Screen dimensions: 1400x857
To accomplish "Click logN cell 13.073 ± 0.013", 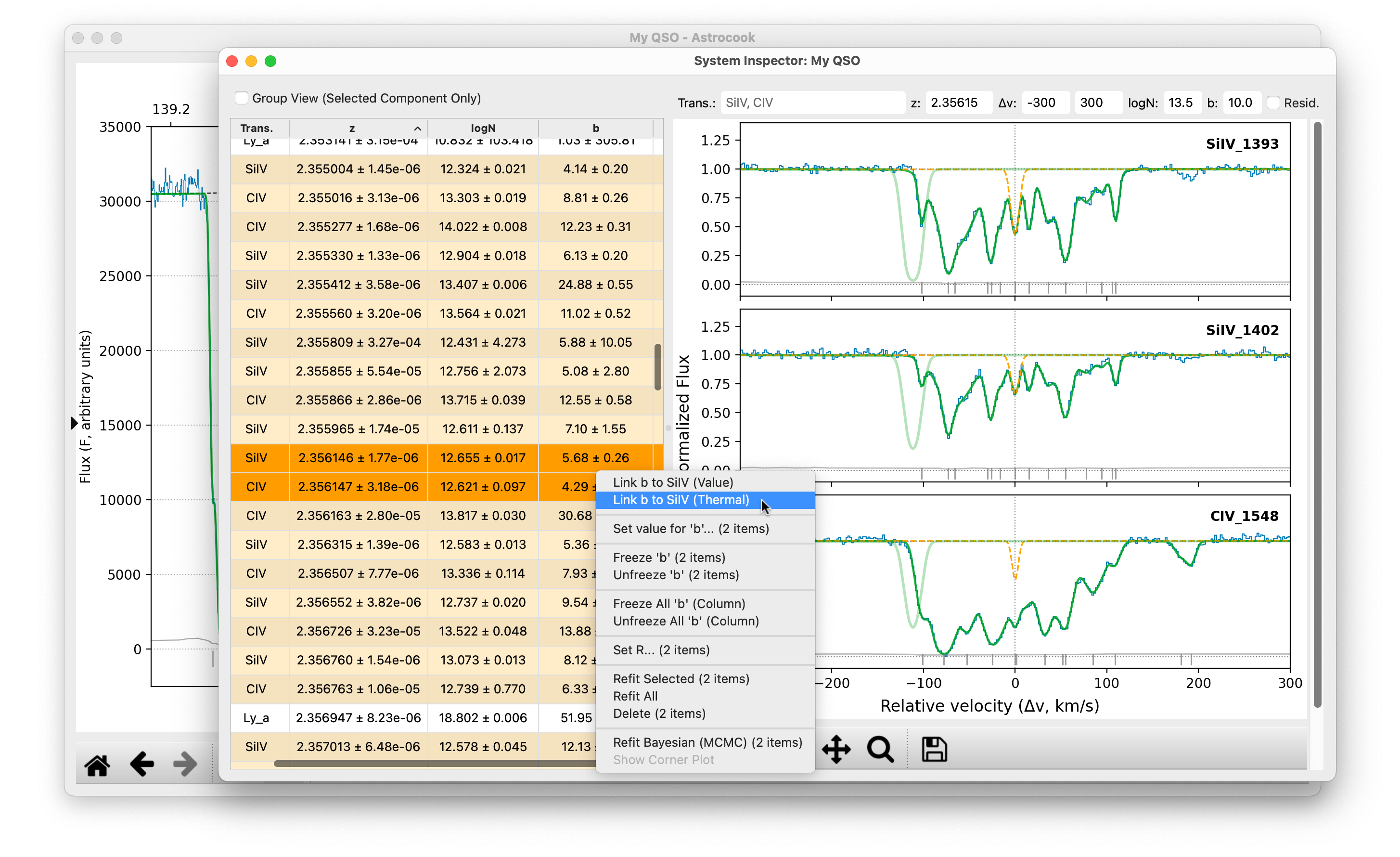I will pyautogui.click(x=483, y=661).
